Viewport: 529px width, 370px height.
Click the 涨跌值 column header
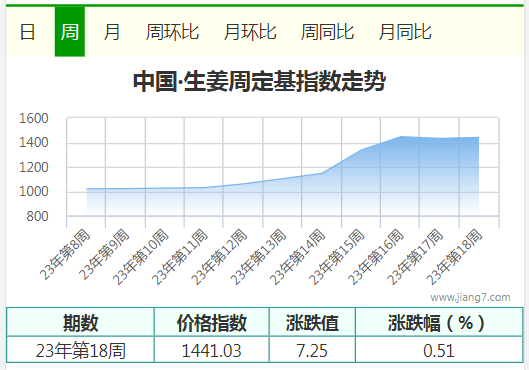tap(312, 322)
